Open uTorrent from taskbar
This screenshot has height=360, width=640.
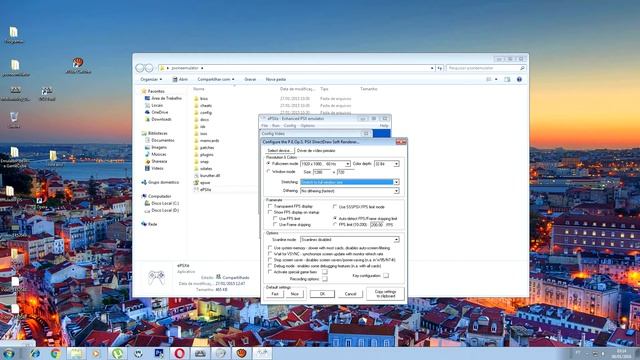[118, 353]
